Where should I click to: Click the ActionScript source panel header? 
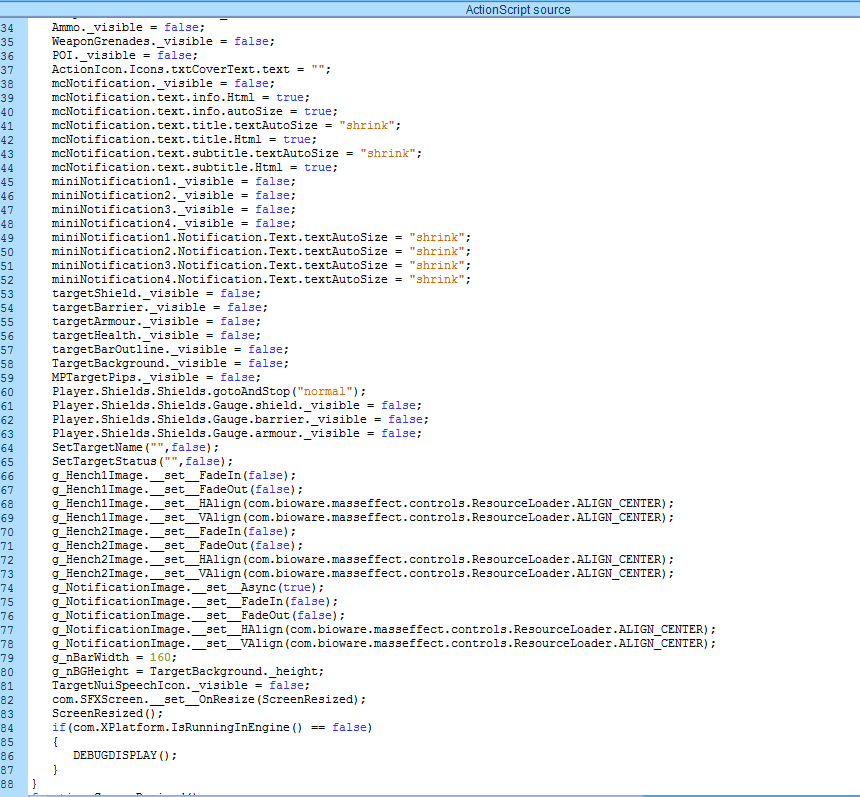pos(518,9)
